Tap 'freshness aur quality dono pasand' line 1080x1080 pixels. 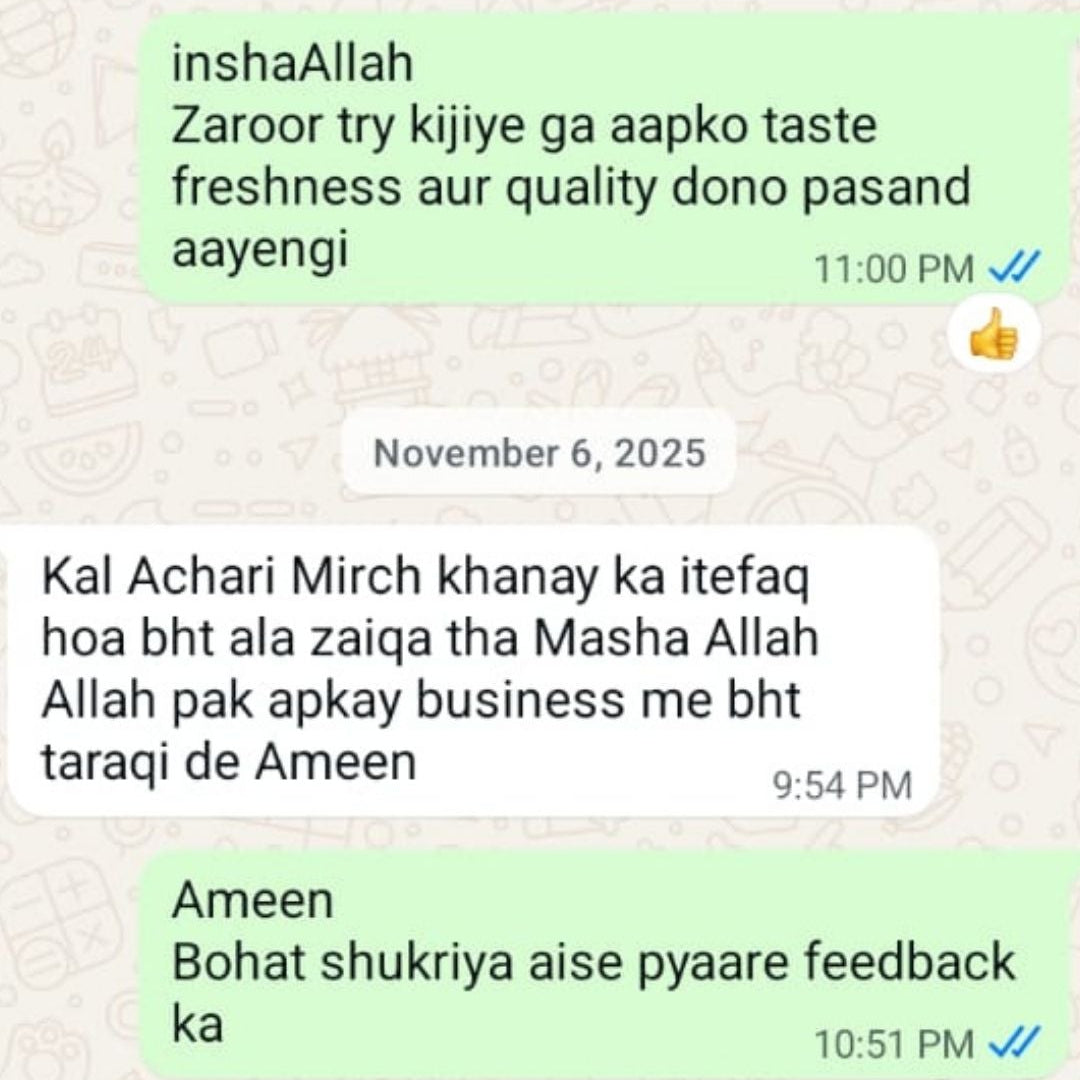(571, 188)
